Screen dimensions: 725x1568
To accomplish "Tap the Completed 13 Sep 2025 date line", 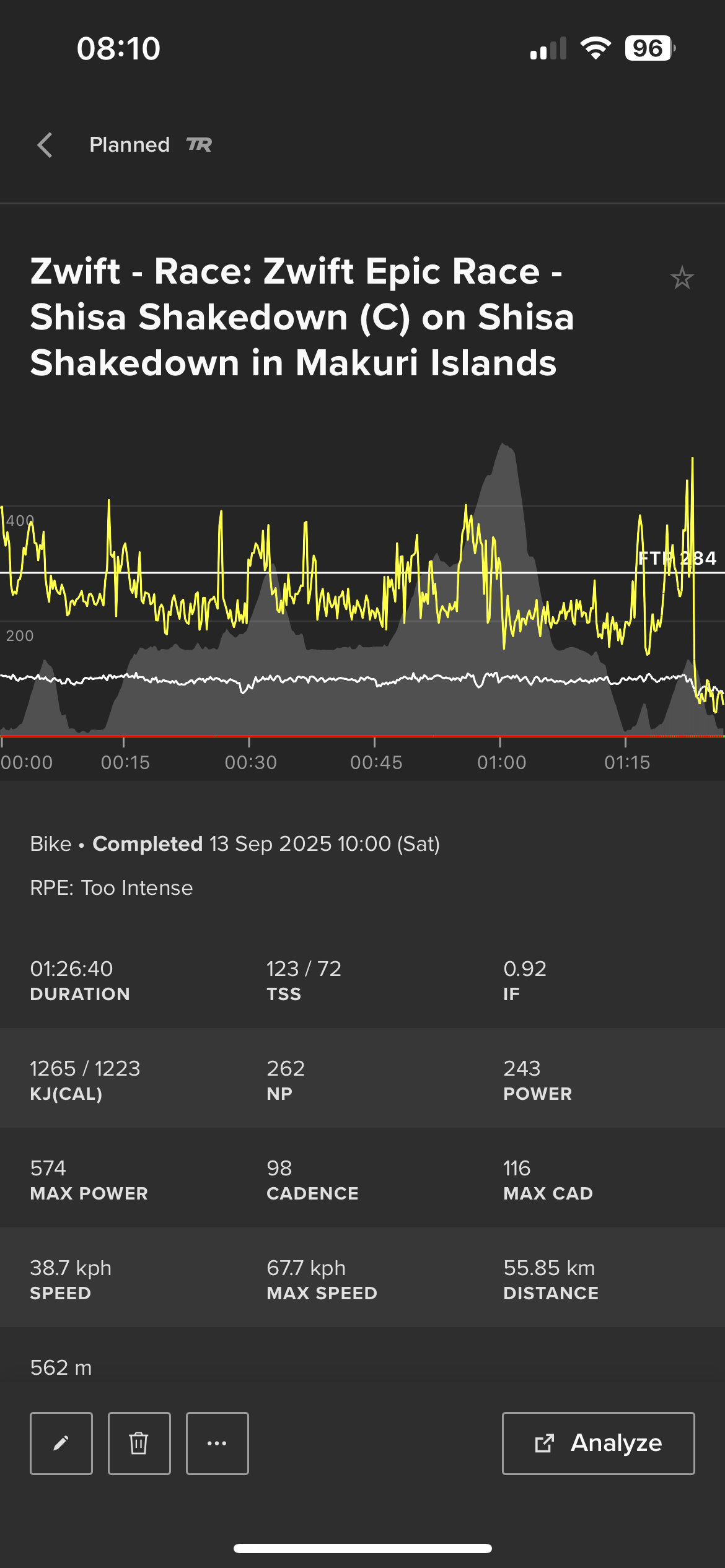I will click(235, 844).
